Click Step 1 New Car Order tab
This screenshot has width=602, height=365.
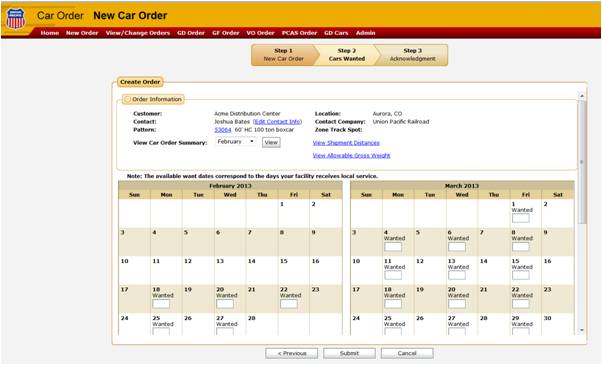pos(283,55)
